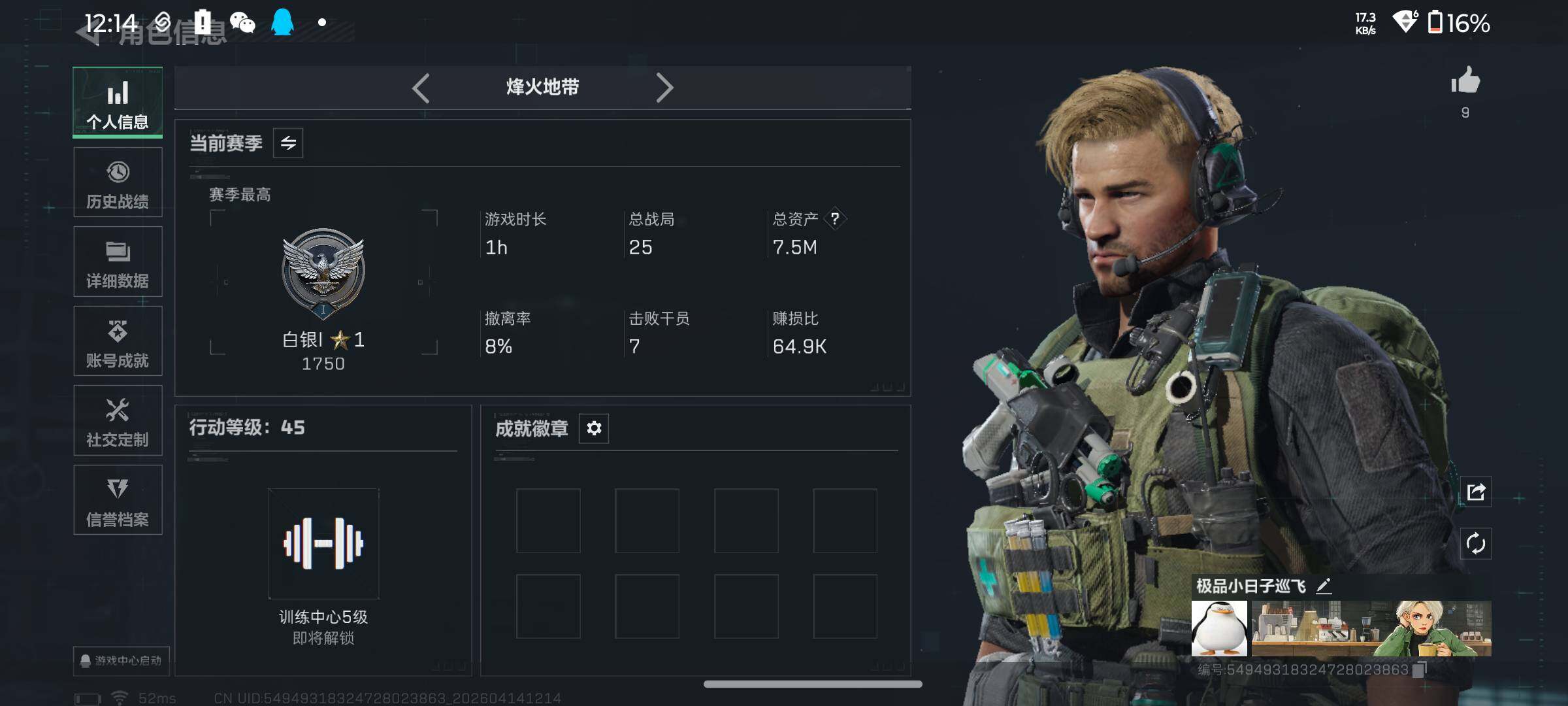This screenshot has height=706, width=1568.
Task: Switch to previous mode with left chevron
Action: click(421, 88)
